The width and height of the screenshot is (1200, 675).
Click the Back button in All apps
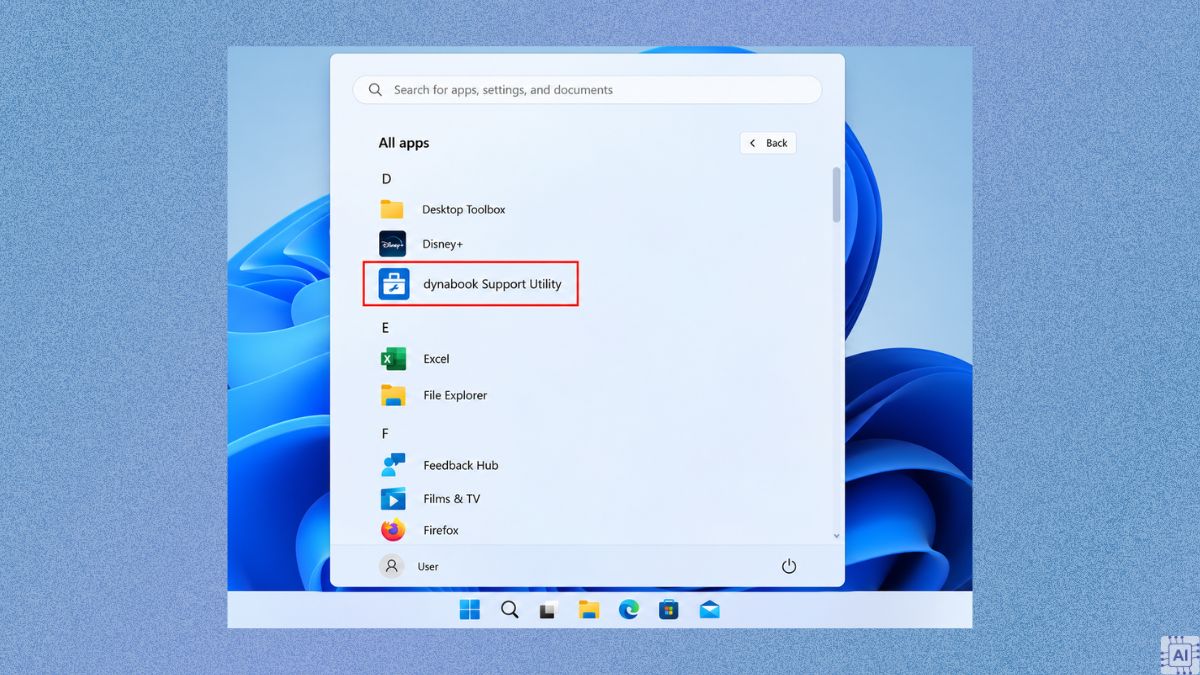[x=768, y=143]
